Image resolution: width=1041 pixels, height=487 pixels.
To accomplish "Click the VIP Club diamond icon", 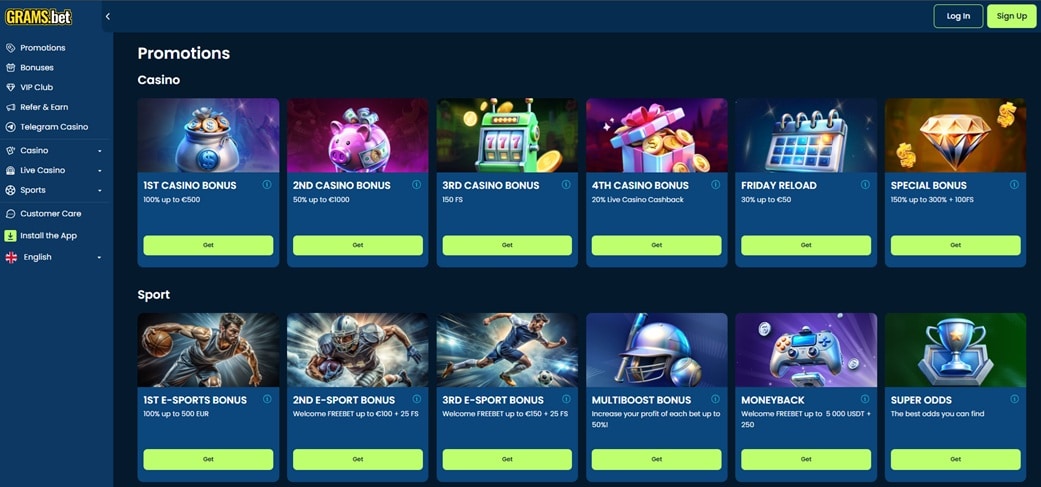I will (x=11, y=87).
